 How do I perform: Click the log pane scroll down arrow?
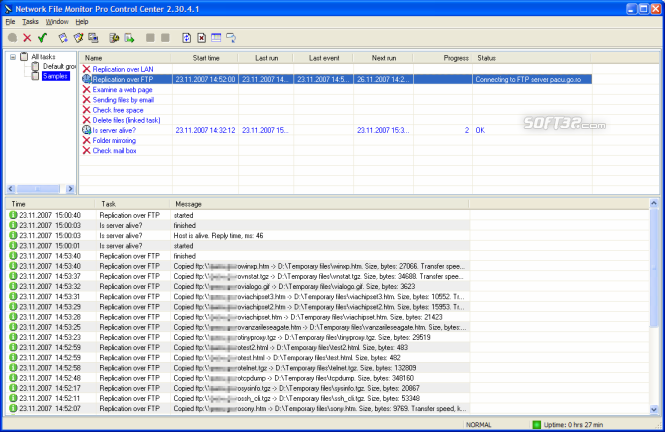coord(654,409)
